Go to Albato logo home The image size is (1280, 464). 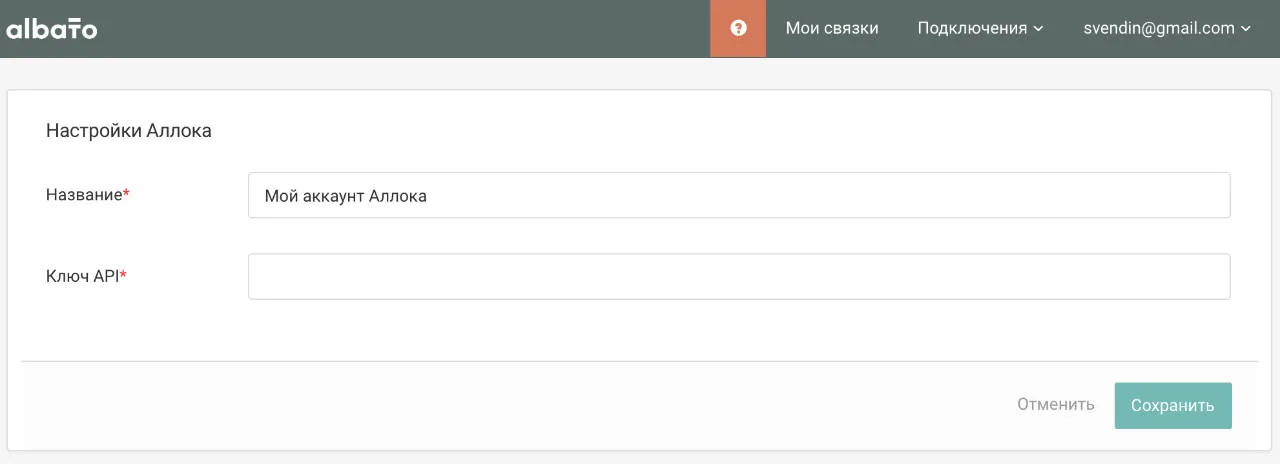52,29
